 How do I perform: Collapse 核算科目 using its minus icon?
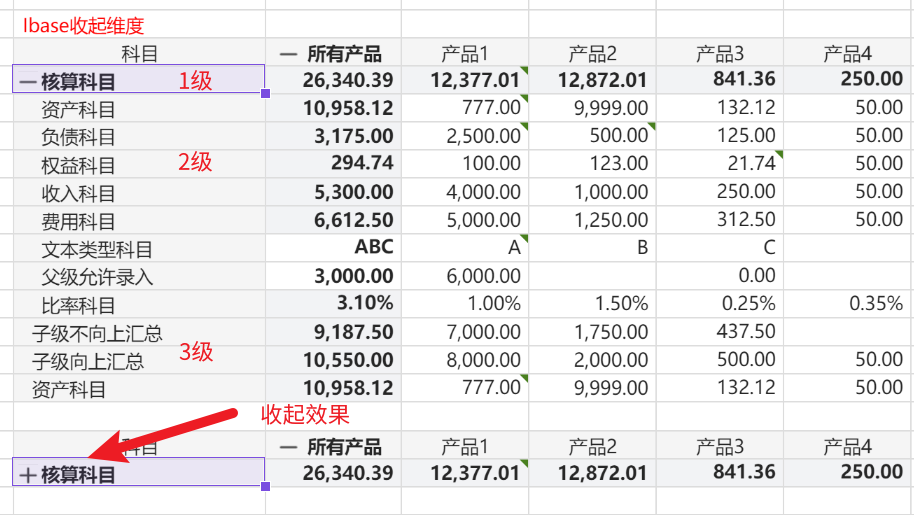point(28,82)
